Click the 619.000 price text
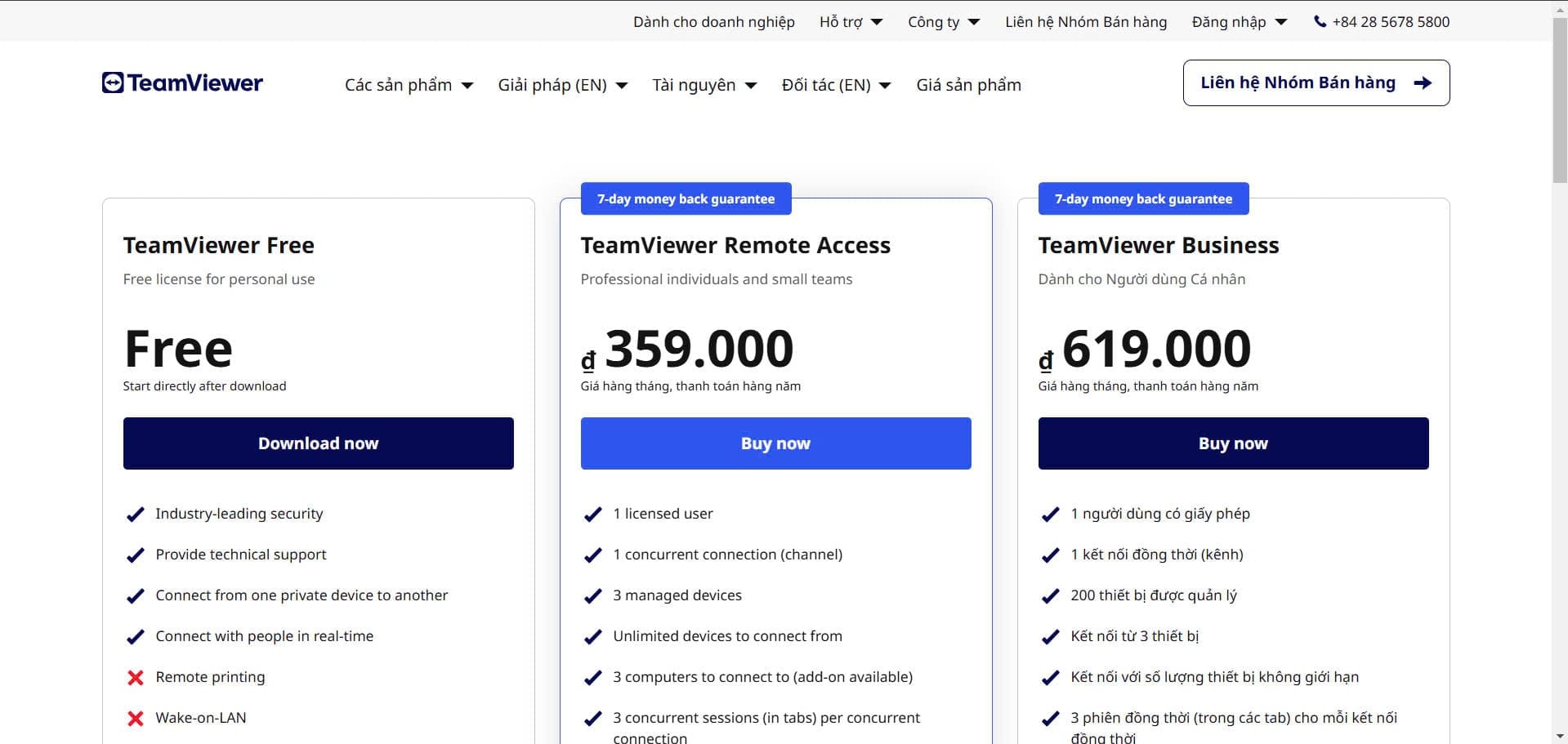The height and width of the screenshot is (744, 1568). 1157,349
